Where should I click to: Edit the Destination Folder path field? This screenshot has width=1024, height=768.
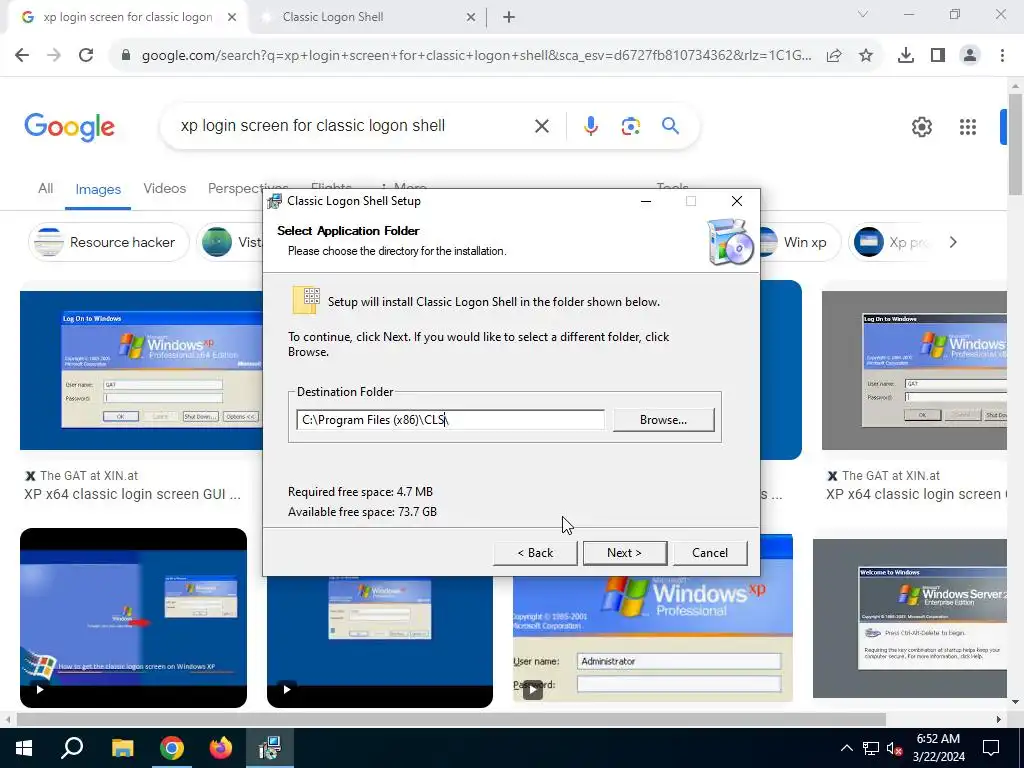click(x=450, y=420)
